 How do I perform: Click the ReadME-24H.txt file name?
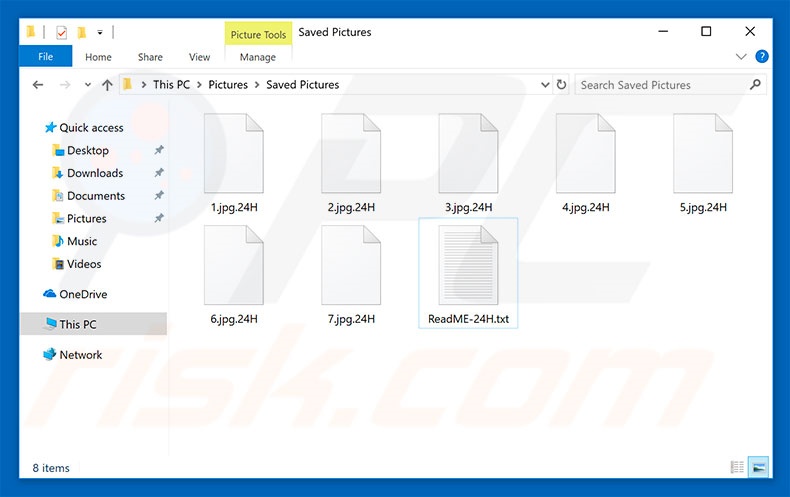click(x=469, y=319)
